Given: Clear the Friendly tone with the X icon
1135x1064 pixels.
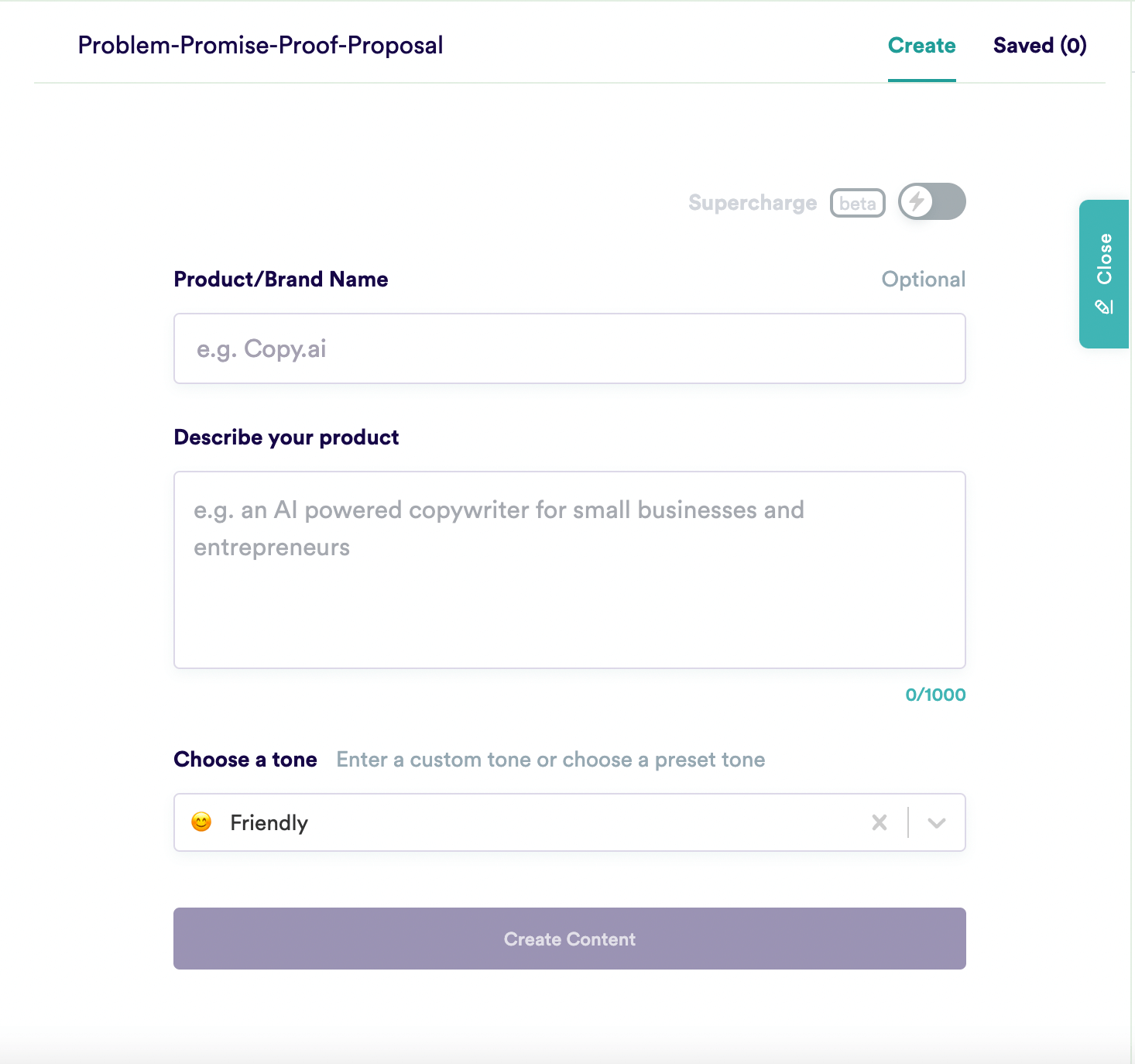Looking at the screenshot, I should pyautogui.click(x=879, y=822).
